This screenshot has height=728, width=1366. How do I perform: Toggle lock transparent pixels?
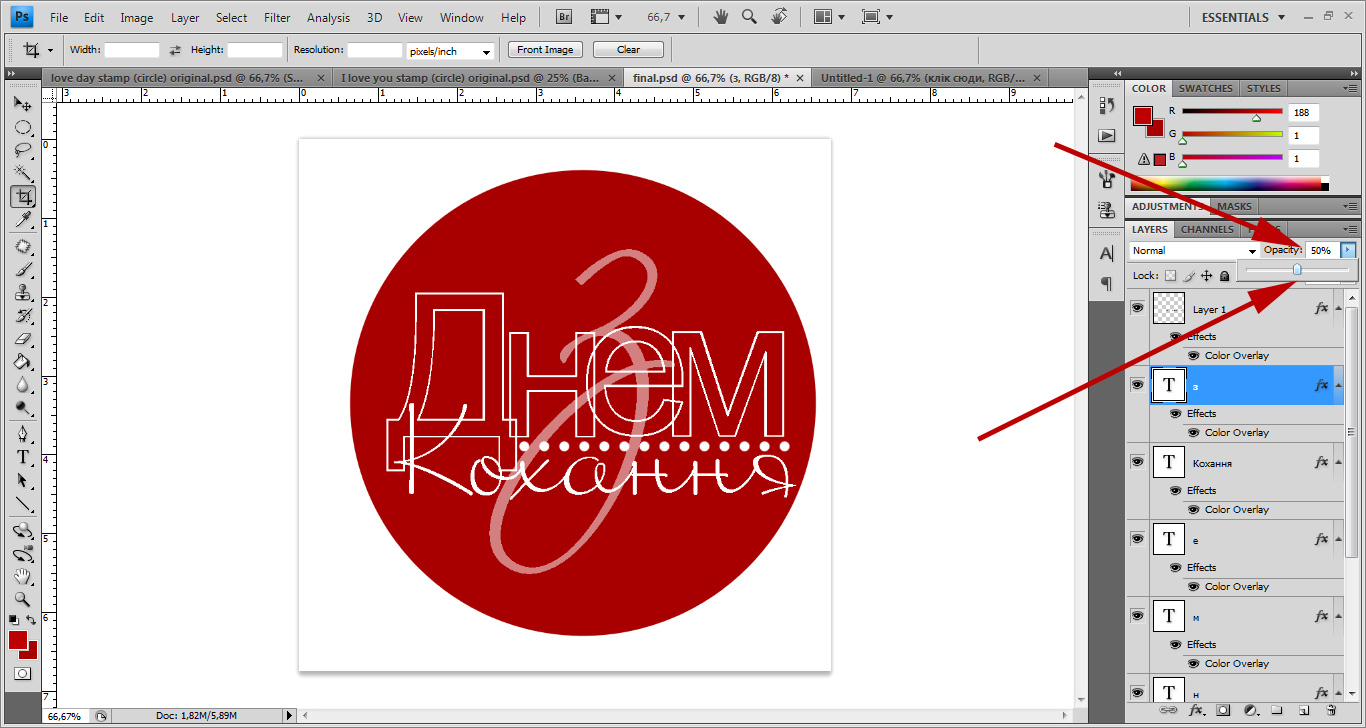1170,276
